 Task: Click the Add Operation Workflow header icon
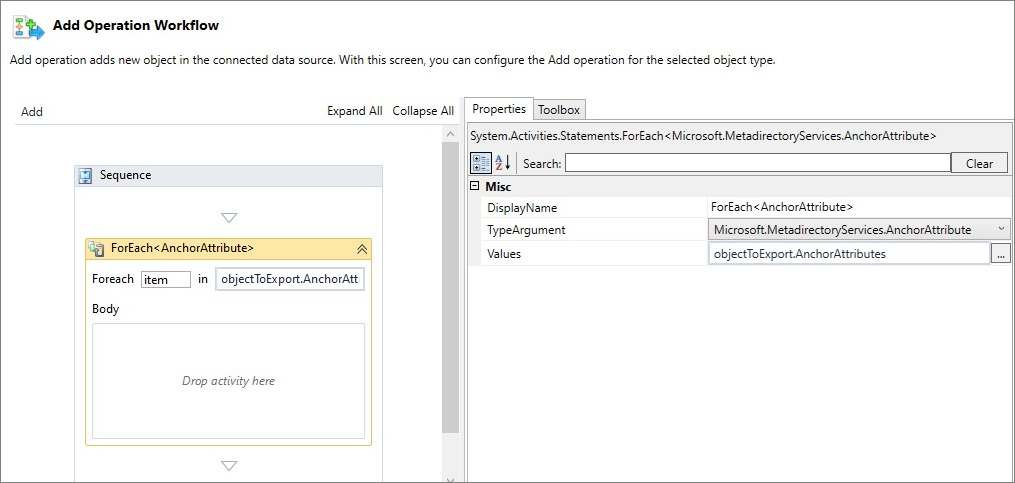[x=27, y=26]
